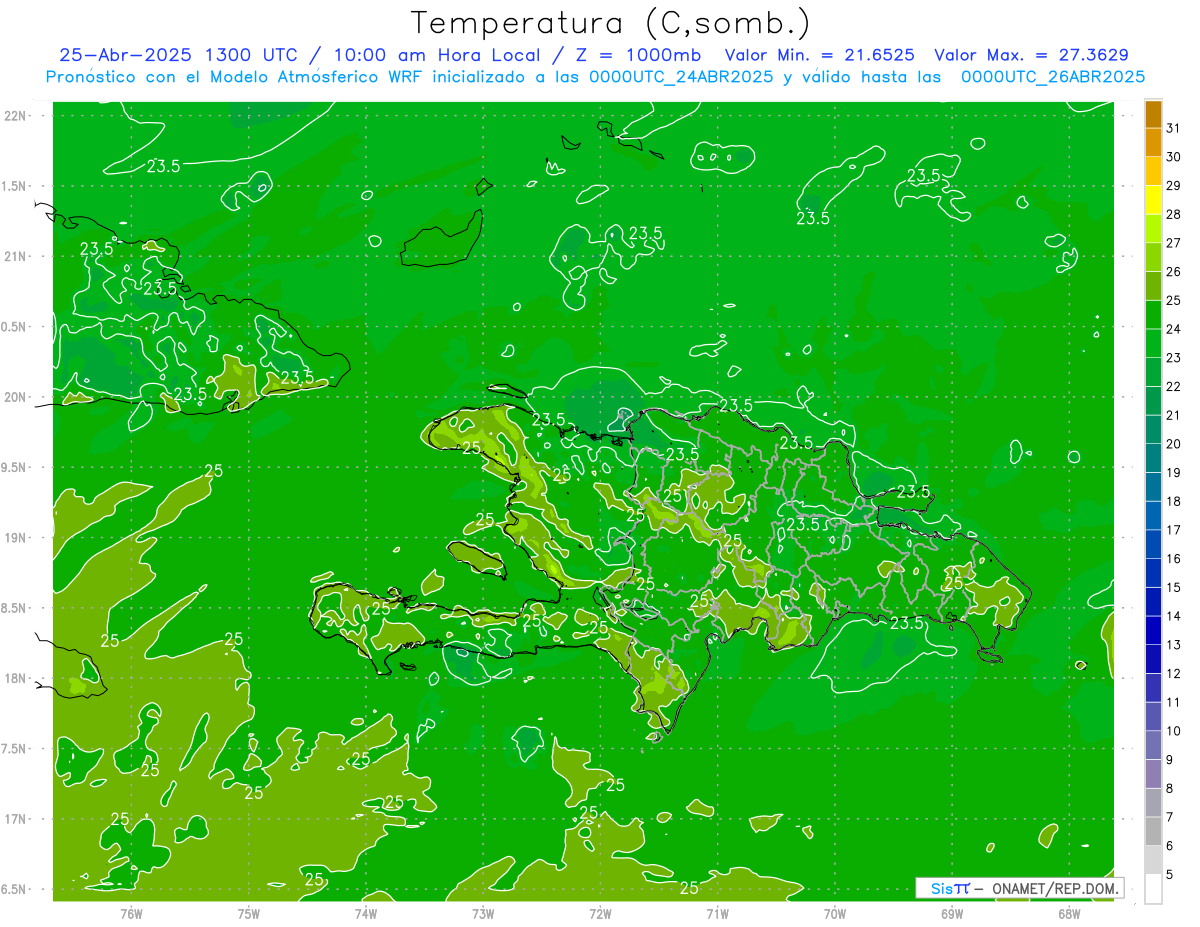The height and width of the screenshot is (927, 1200).
Task: Click the initialization time '0000UTC_24ABR2025'
Action: pos(680,77)
